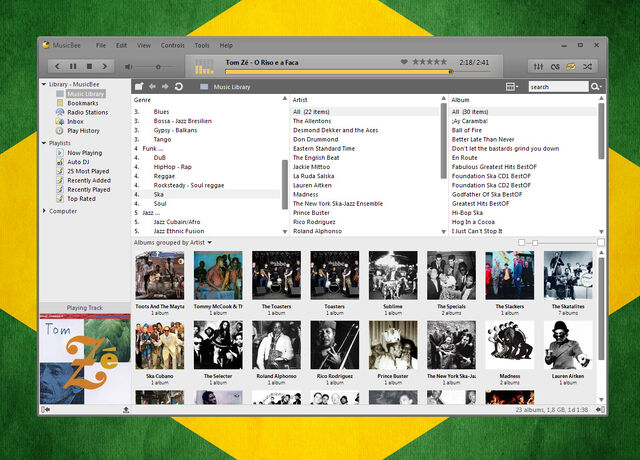Toggle repeat mode icon
640x460 pixels.
pos(571,67)
